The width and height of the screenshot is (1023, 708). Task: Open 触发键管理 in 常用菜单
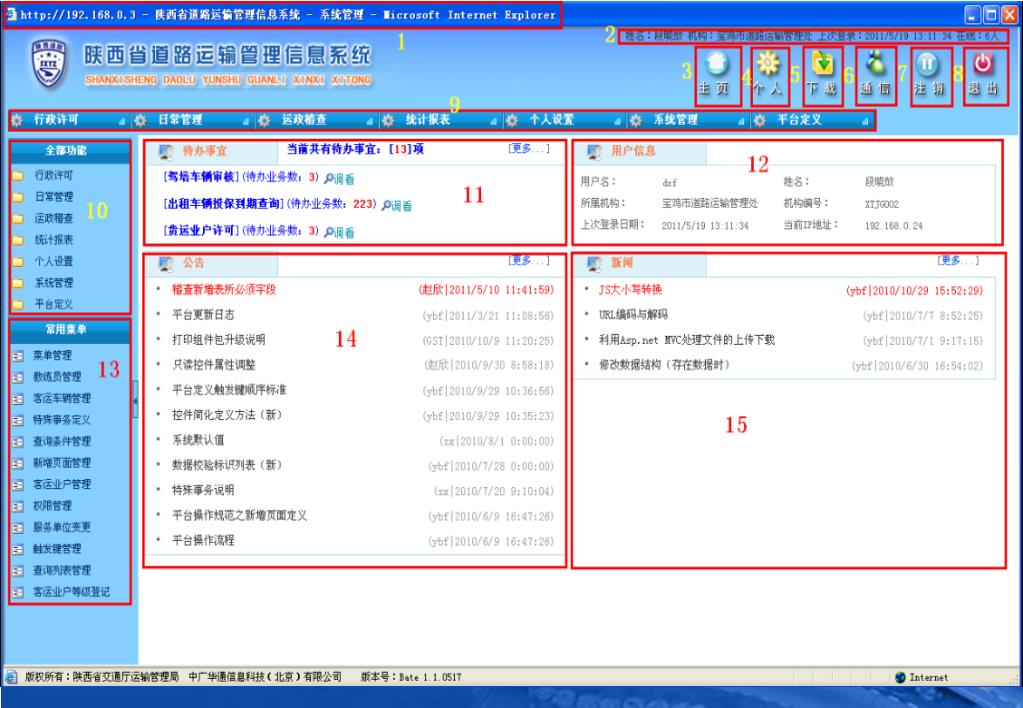(57, 549)
